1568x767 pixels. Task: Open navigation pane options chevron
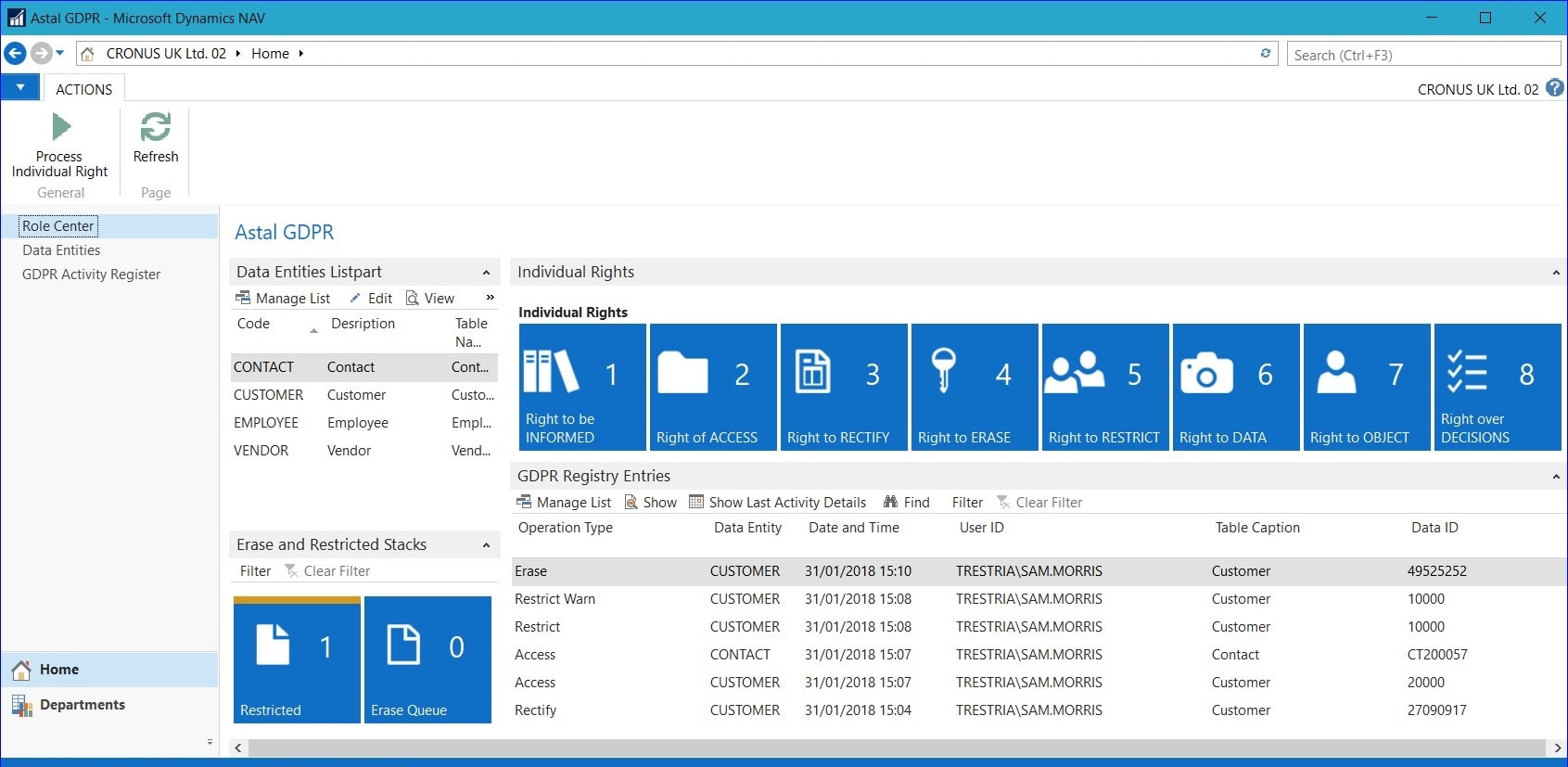pyautogui.click(x=210, y=742)
